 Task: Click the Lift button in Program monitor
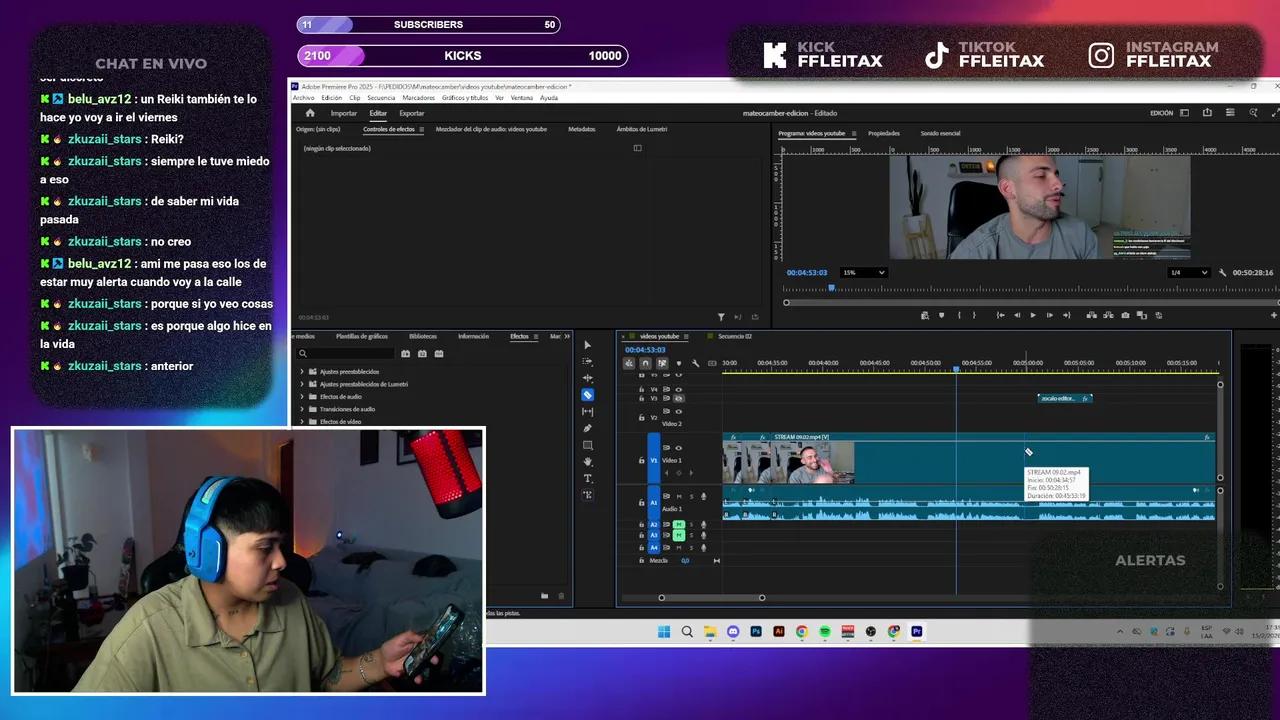pos(1092,315)
